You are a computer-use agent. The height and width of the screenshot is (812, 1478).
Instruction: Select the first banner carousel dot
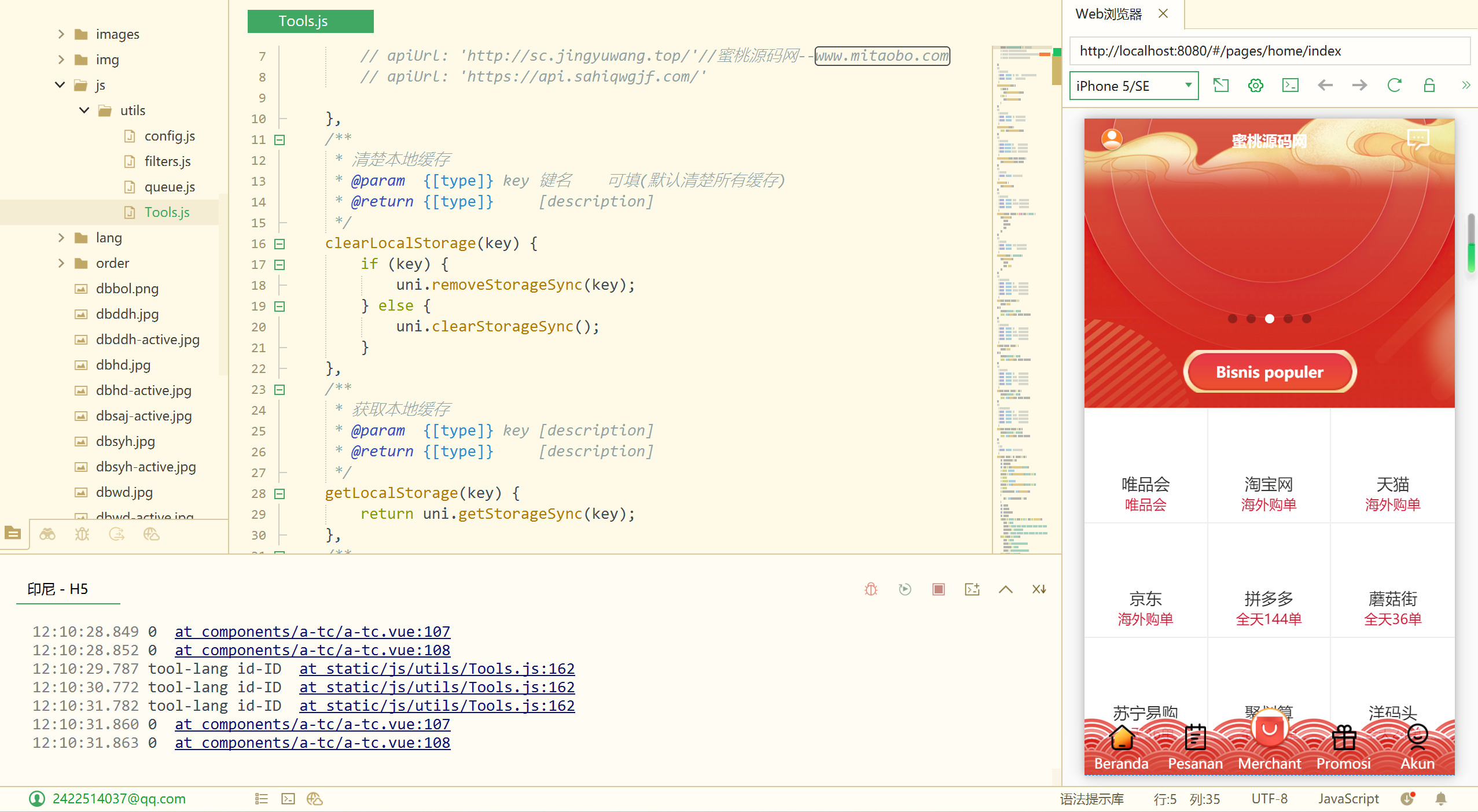click(1233, 319)
